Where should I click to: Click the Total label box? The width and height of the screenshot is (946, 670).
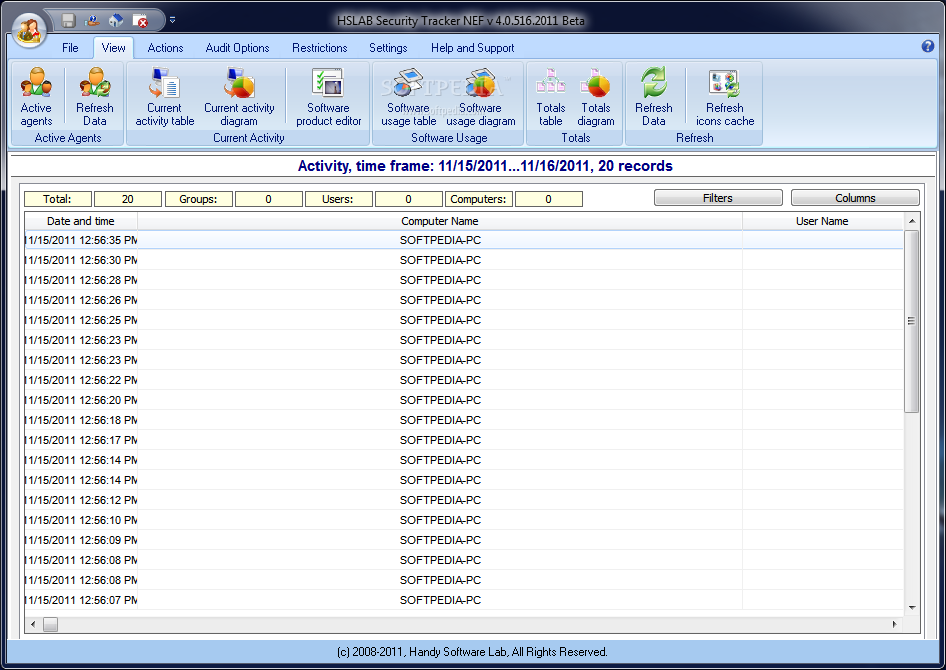pyautogui.click(x=58, y=199)
